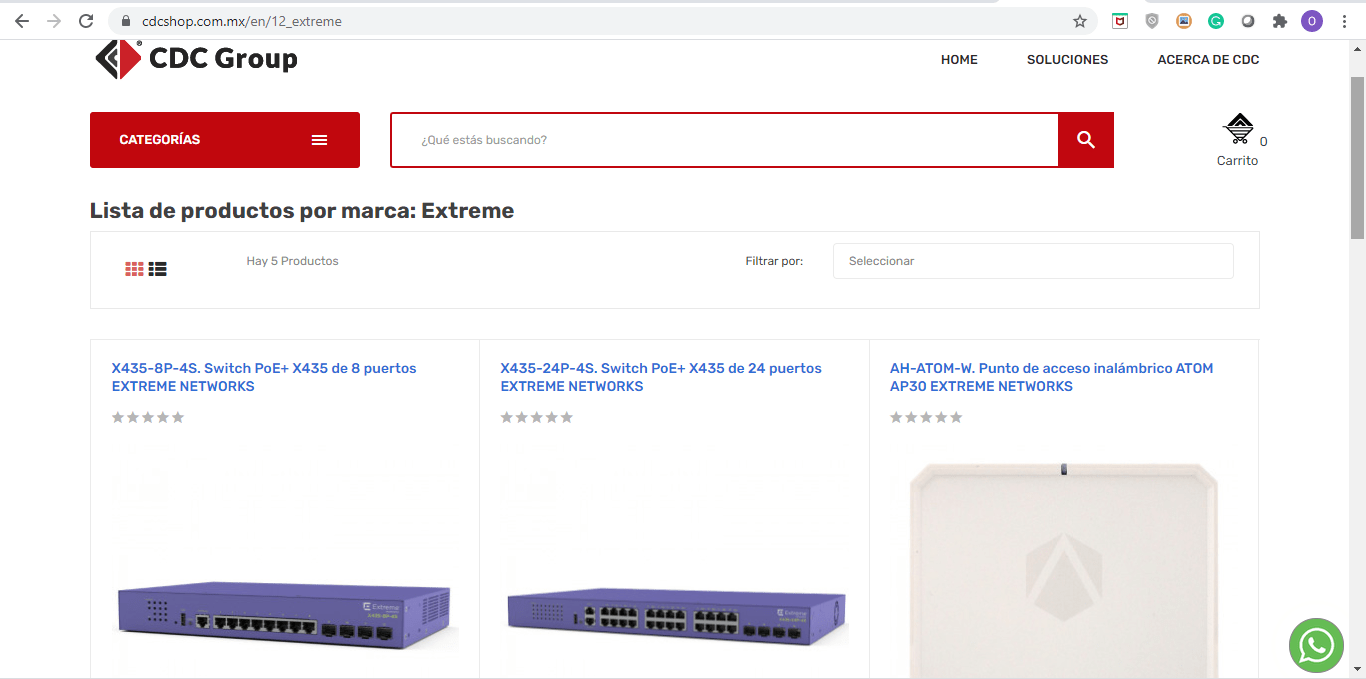Screen dimensions: 1366x679
Task: Open Chrome three-dot menu
Action: click(1344, 21)
